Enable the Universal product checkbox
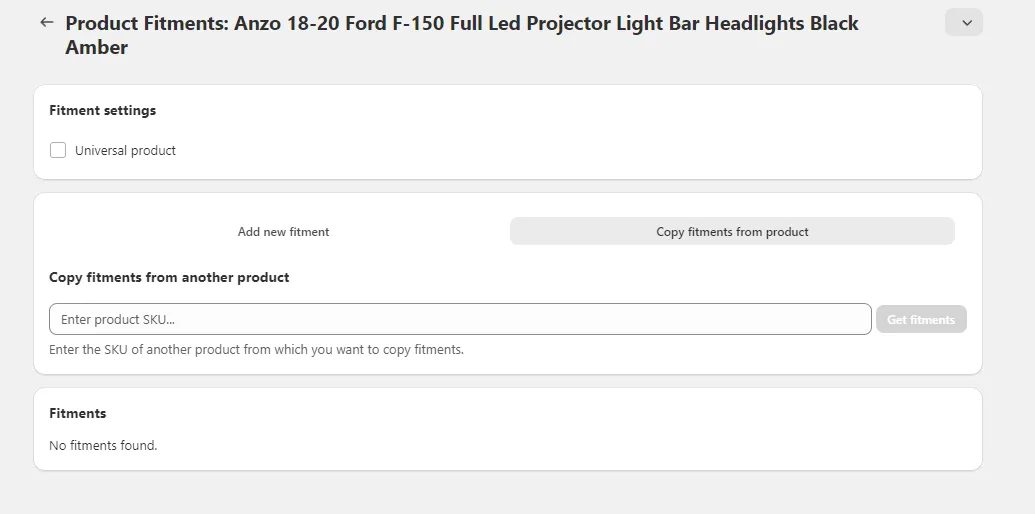Image resolution: width=1035 pixels, height=514 pixels. [x=58, y=150]
